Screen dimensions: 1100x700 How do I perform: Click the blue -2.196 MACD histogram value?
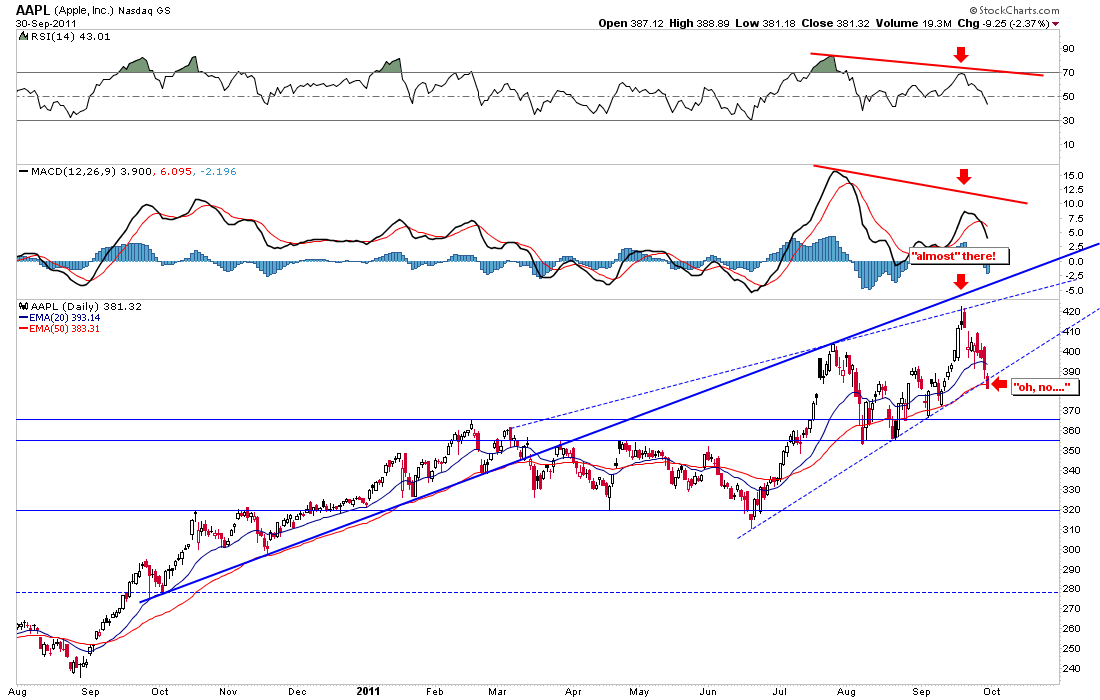point(217,171)
